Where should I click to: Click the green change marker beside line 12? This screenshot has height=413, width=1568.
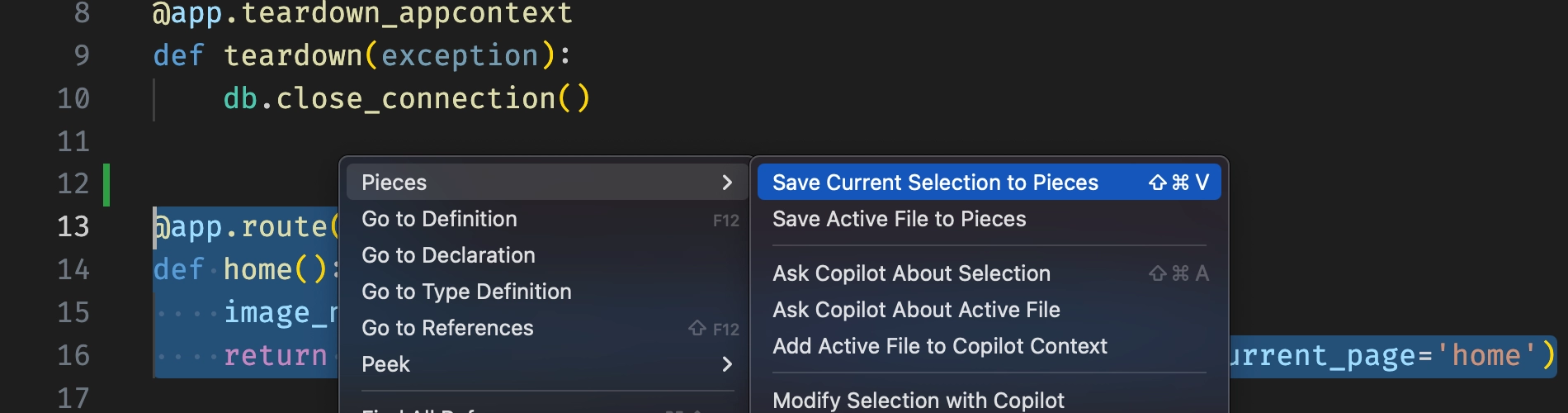point(106,184)
